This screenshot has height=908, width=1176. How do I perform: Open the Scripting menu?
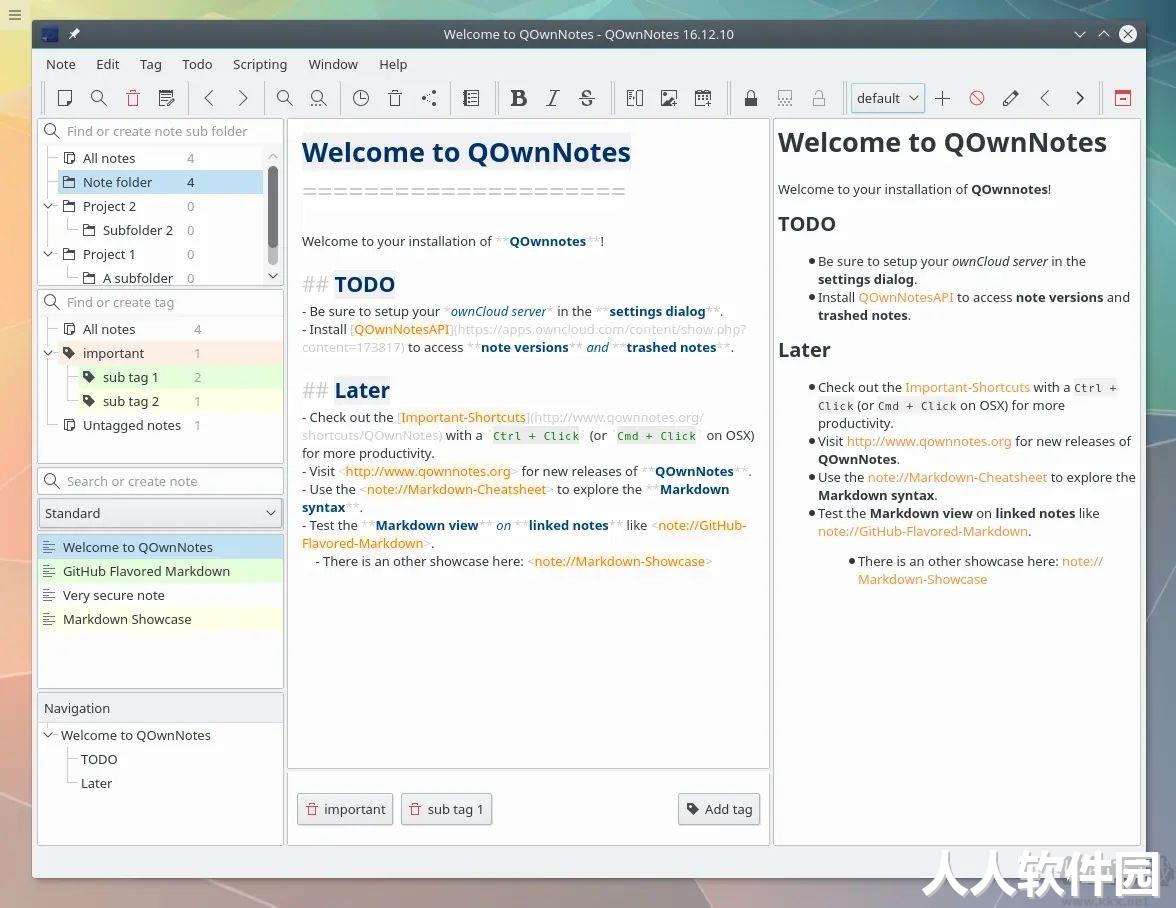click(x=260, y=64)
